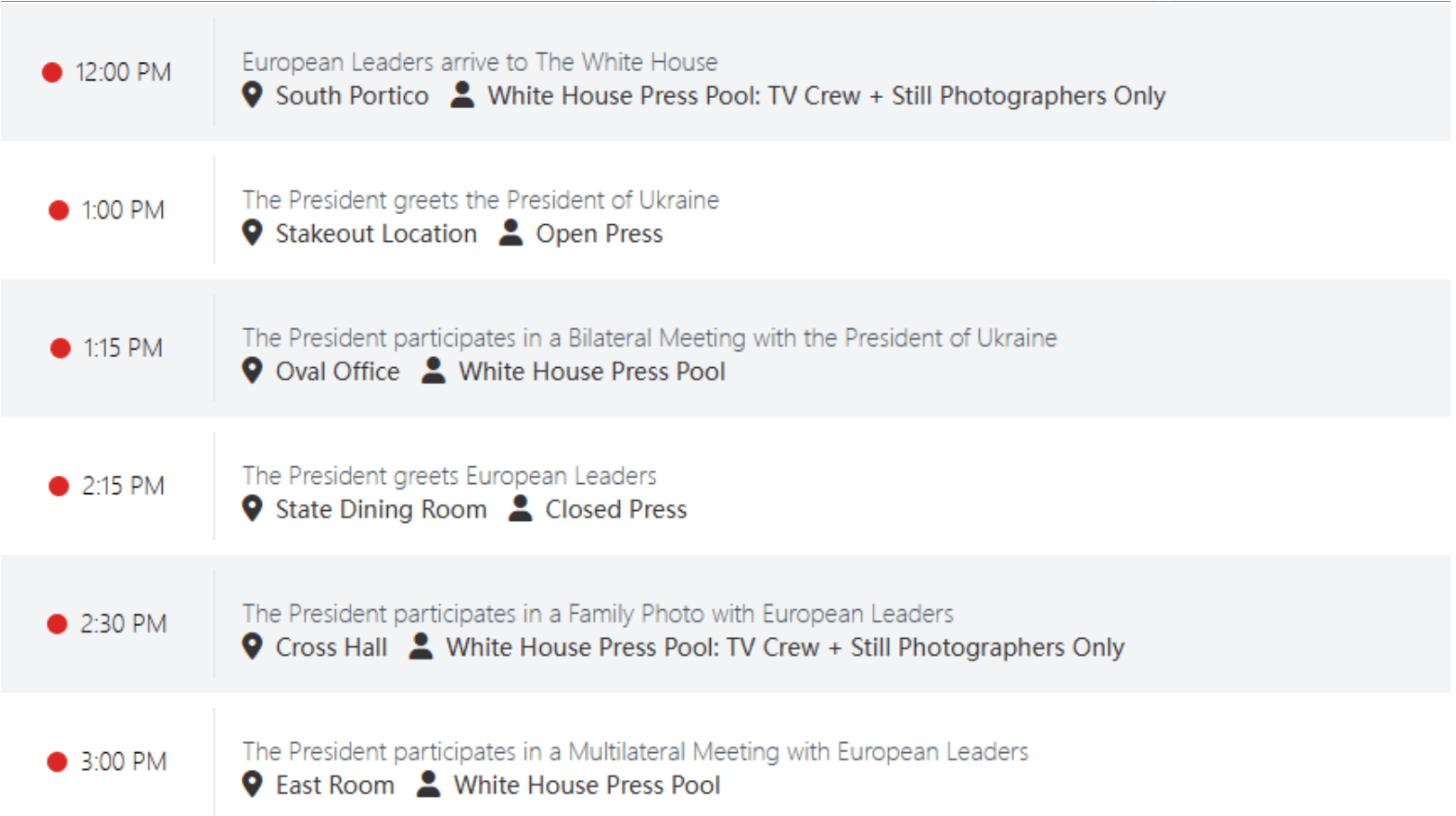
Task: Click the 1:00 PM time label
Action: pos(123,210)
